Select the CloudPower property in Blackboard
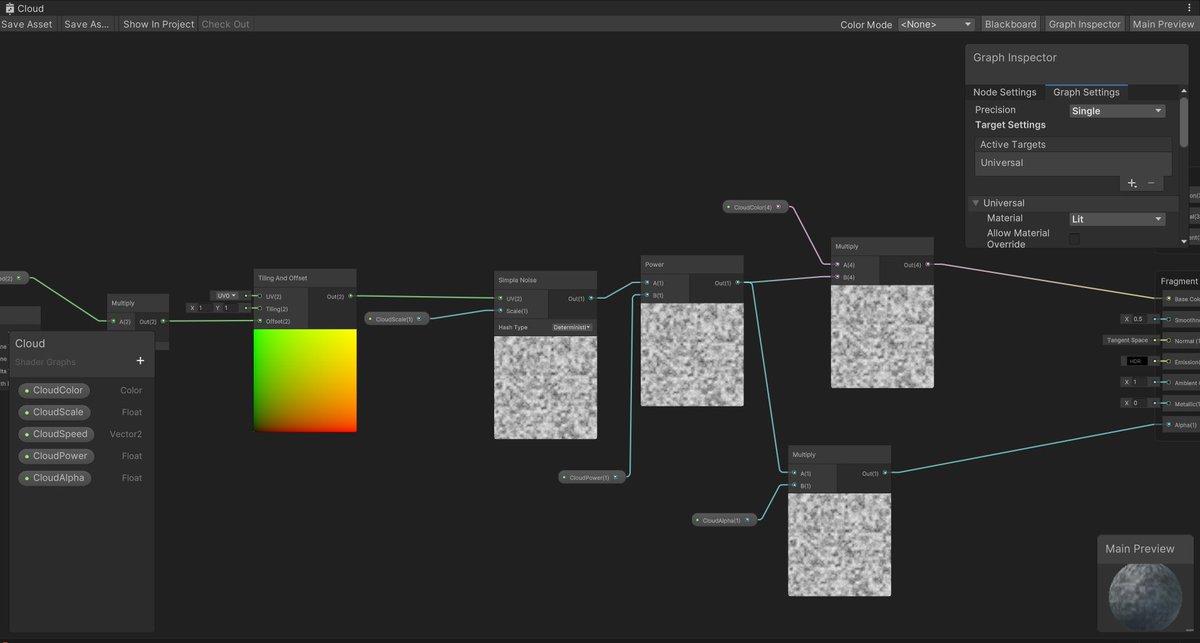The width and height of the screenshot is (1200, 643). [x=56, y=456]
